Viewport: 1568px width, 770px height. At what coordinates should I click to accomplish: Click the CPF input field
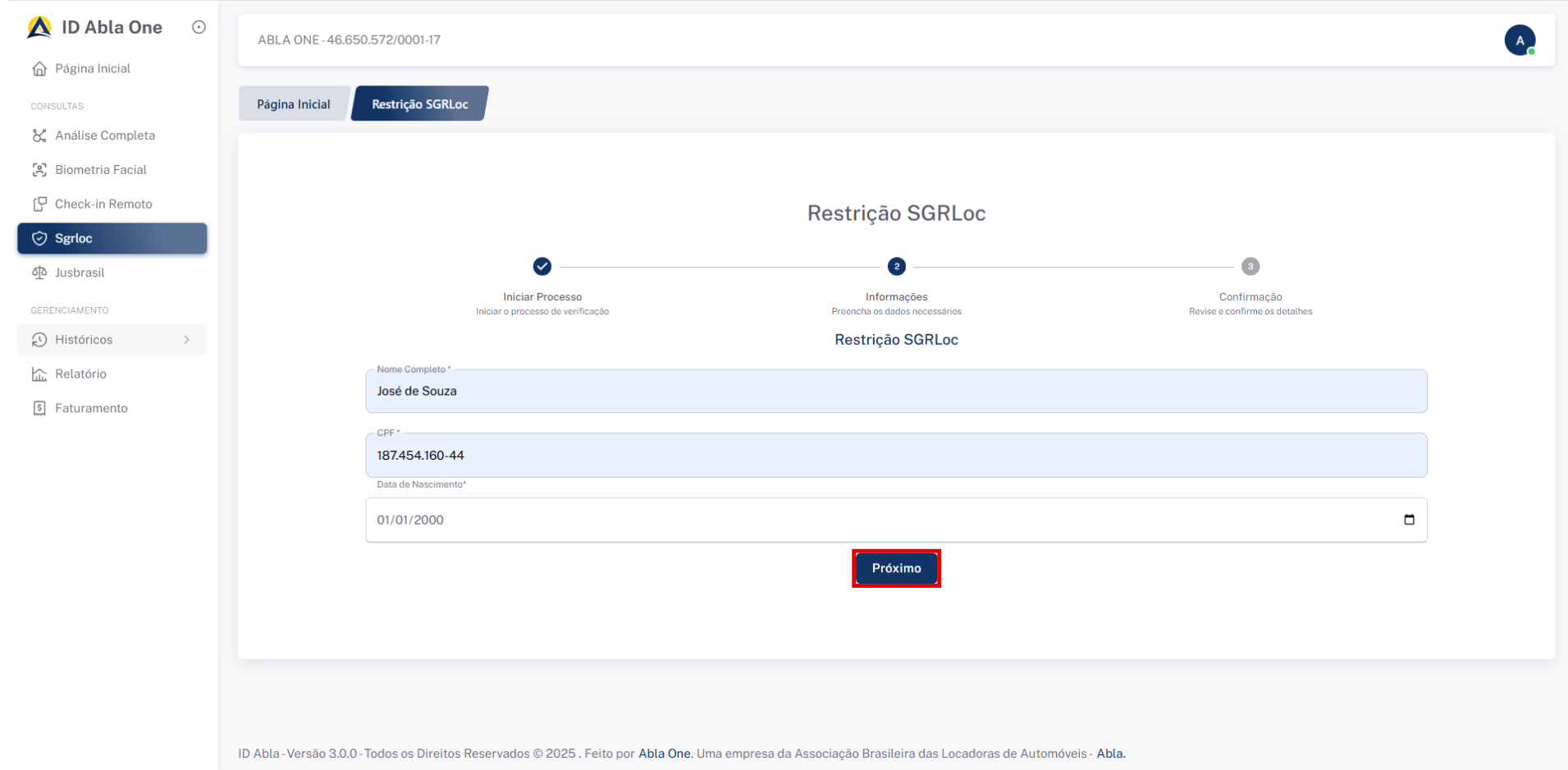(x=895, y=456)
